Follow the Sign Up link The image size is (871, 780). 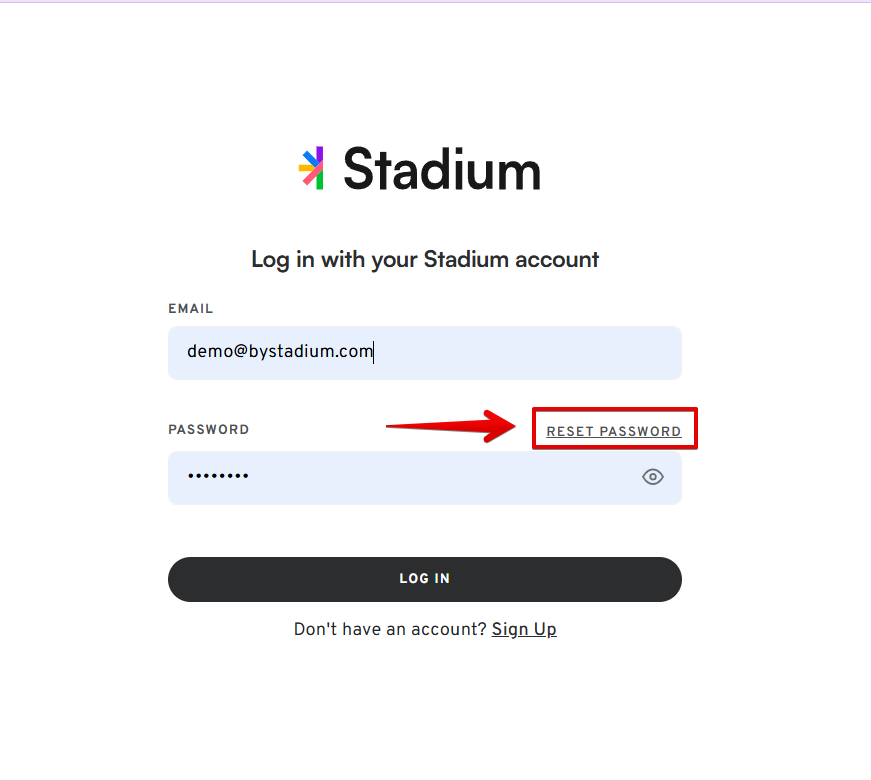click(x=524, y=629)
